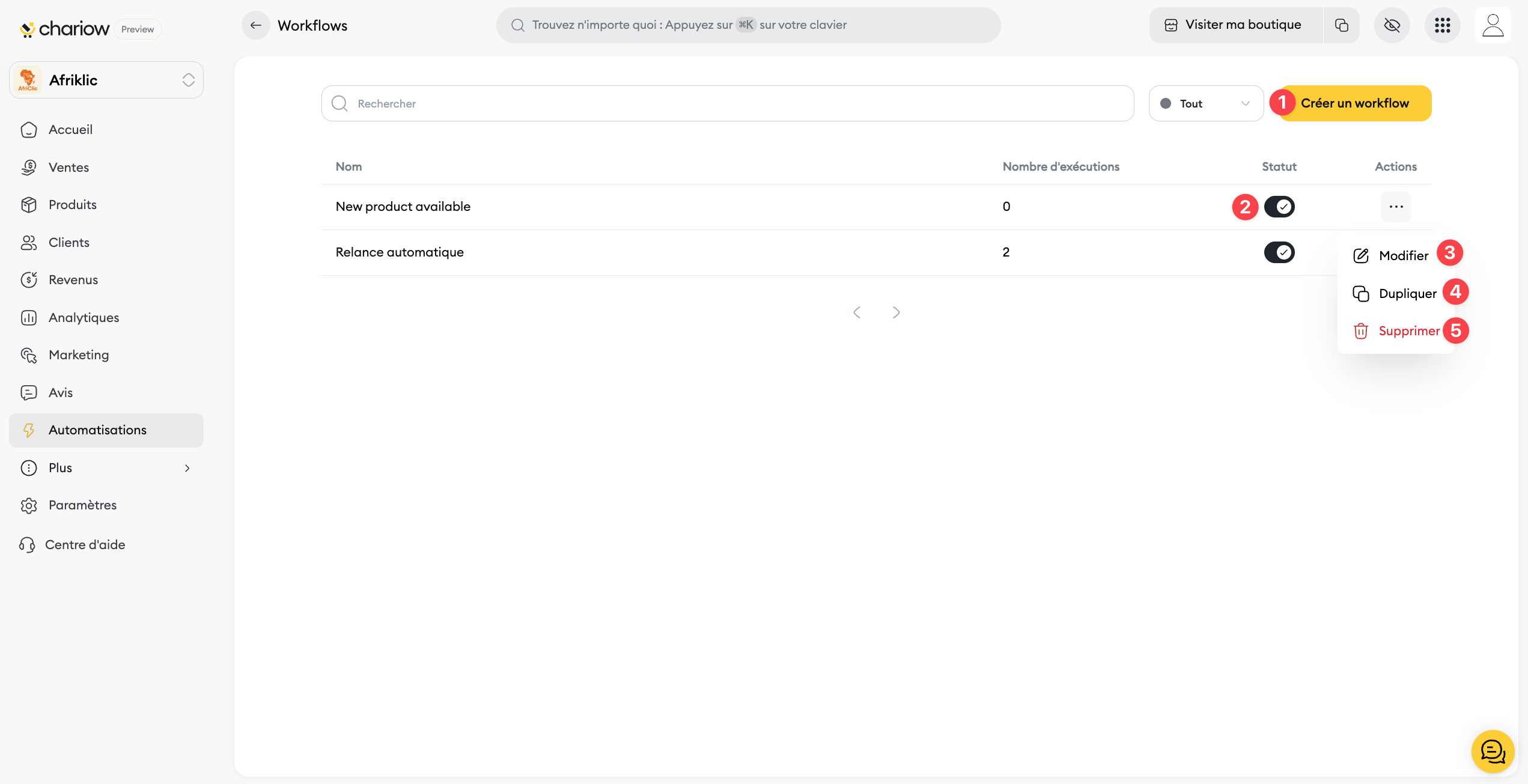Choose Dupliquer in the actions menu
The width and height of the screenshot is (1528, 784).
point(1407,294)
